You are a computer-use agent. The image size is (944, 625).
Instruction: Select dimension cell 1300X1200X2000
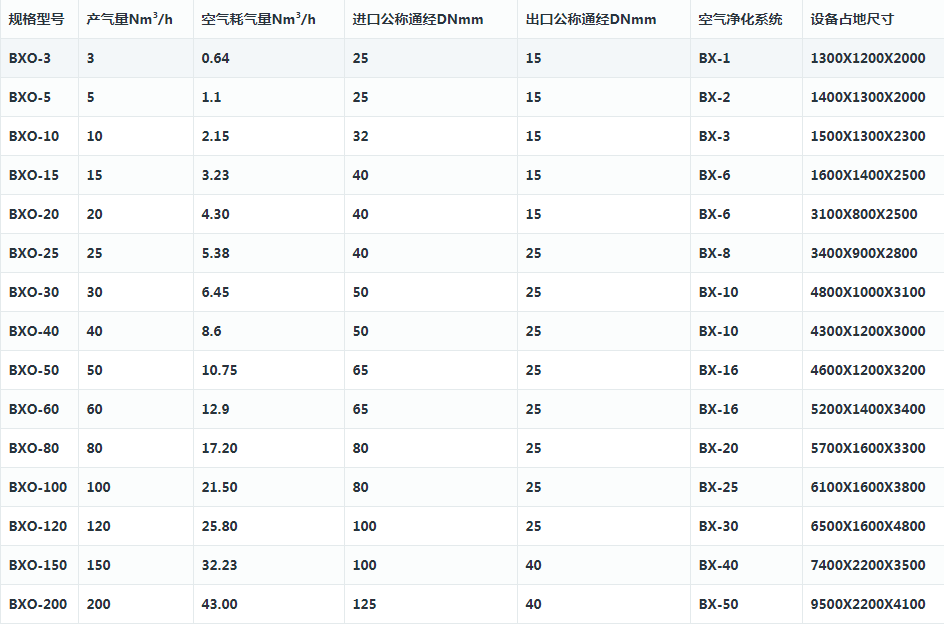pos(868,58)
